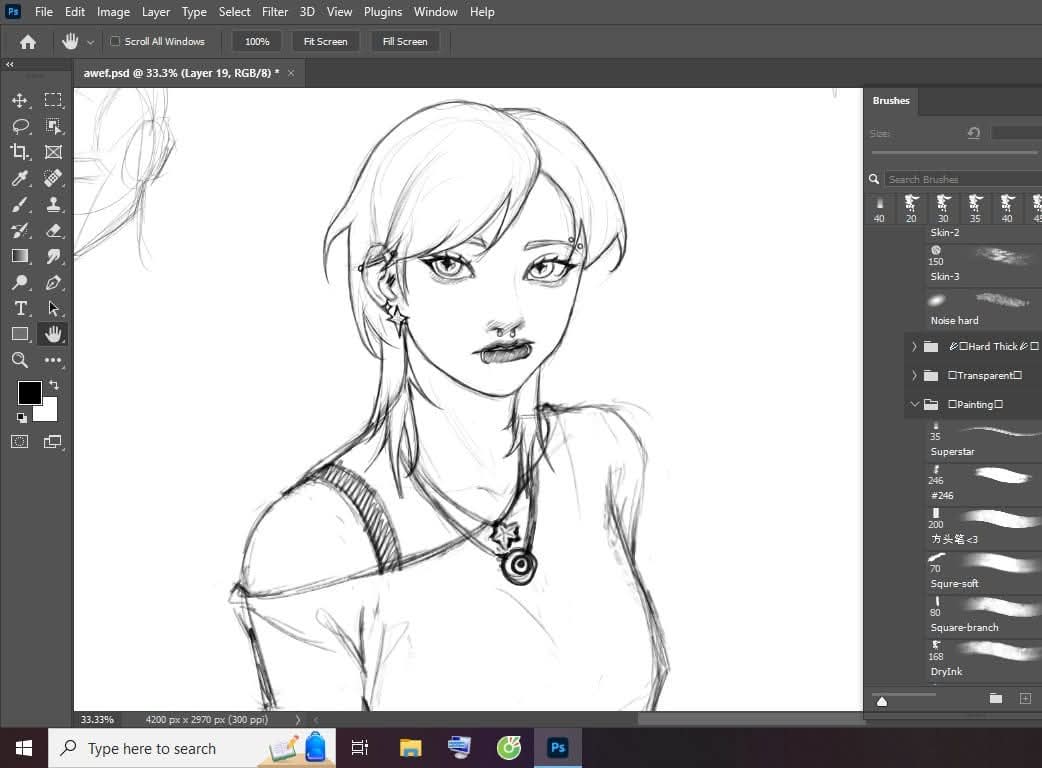Image resolution: width=1042 pixels, height=768 pixels.
Task: Toggle Quick Mask mode
Action: point(20,442)
